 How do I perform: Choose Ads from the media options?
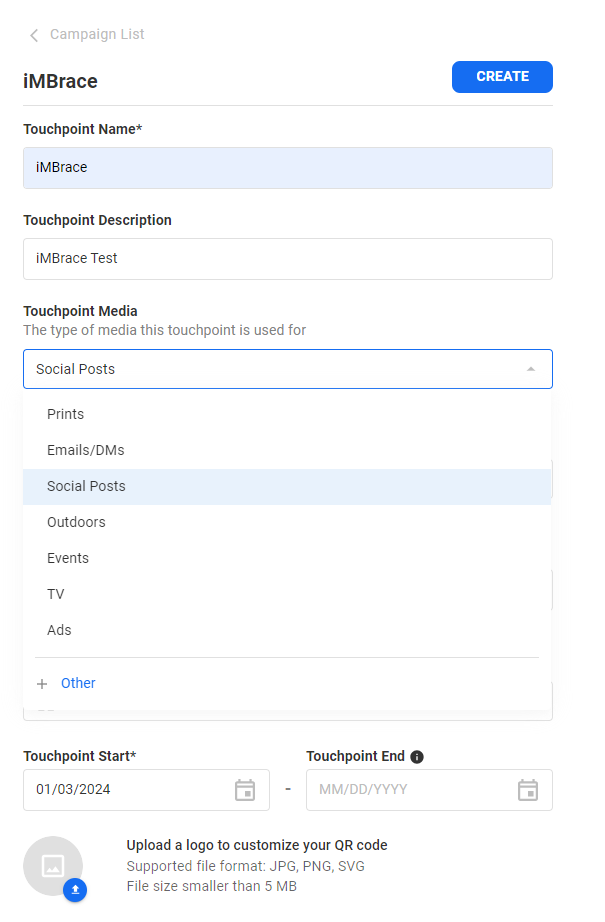pos(59,630)
